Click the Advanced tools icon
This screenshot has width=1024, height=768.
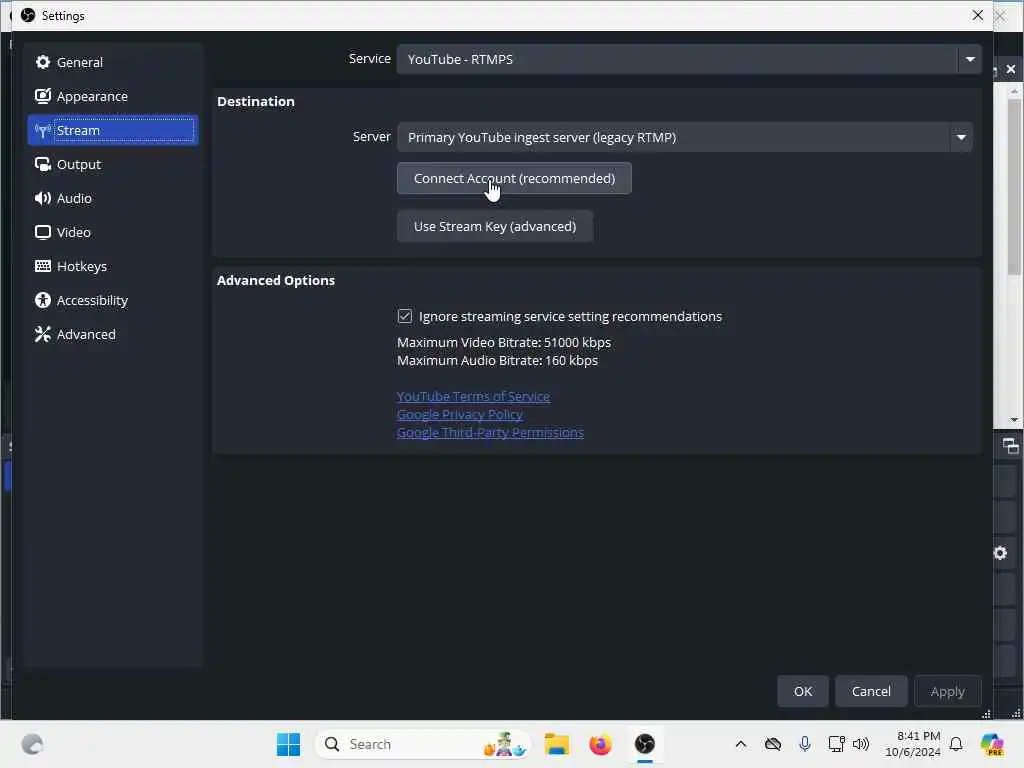(x=42, y=334)
